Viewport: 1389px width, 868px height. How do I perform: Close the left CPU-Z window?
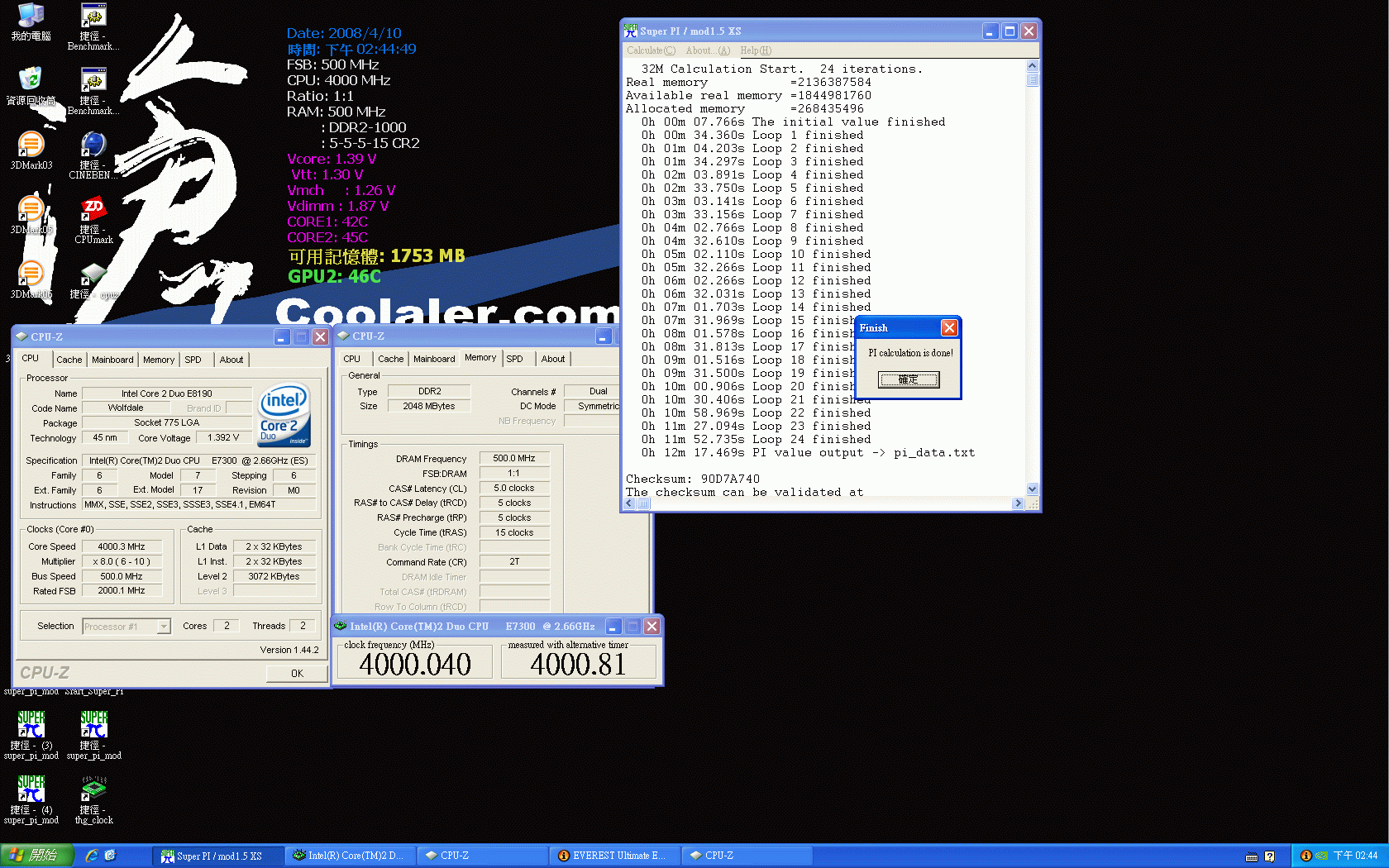[x=320, y=336]
